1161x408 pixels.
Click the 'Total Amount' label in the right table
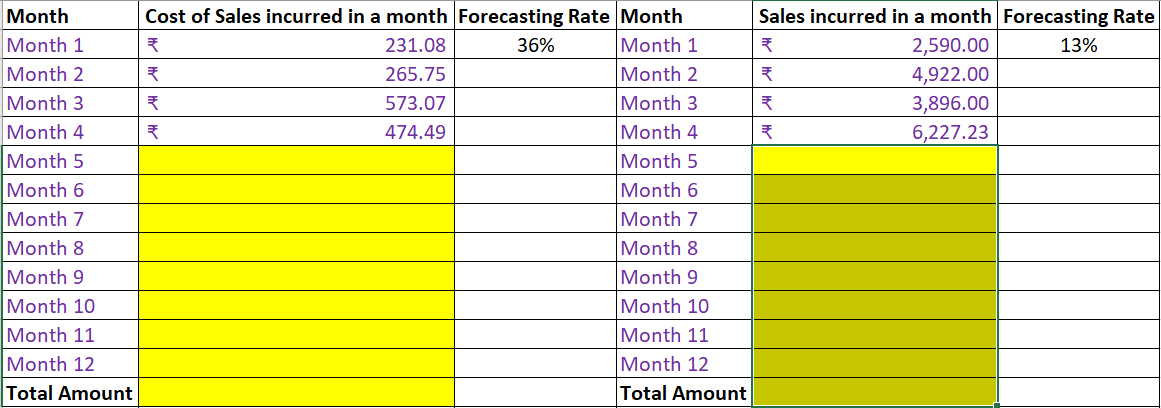(x=684, y=393)
